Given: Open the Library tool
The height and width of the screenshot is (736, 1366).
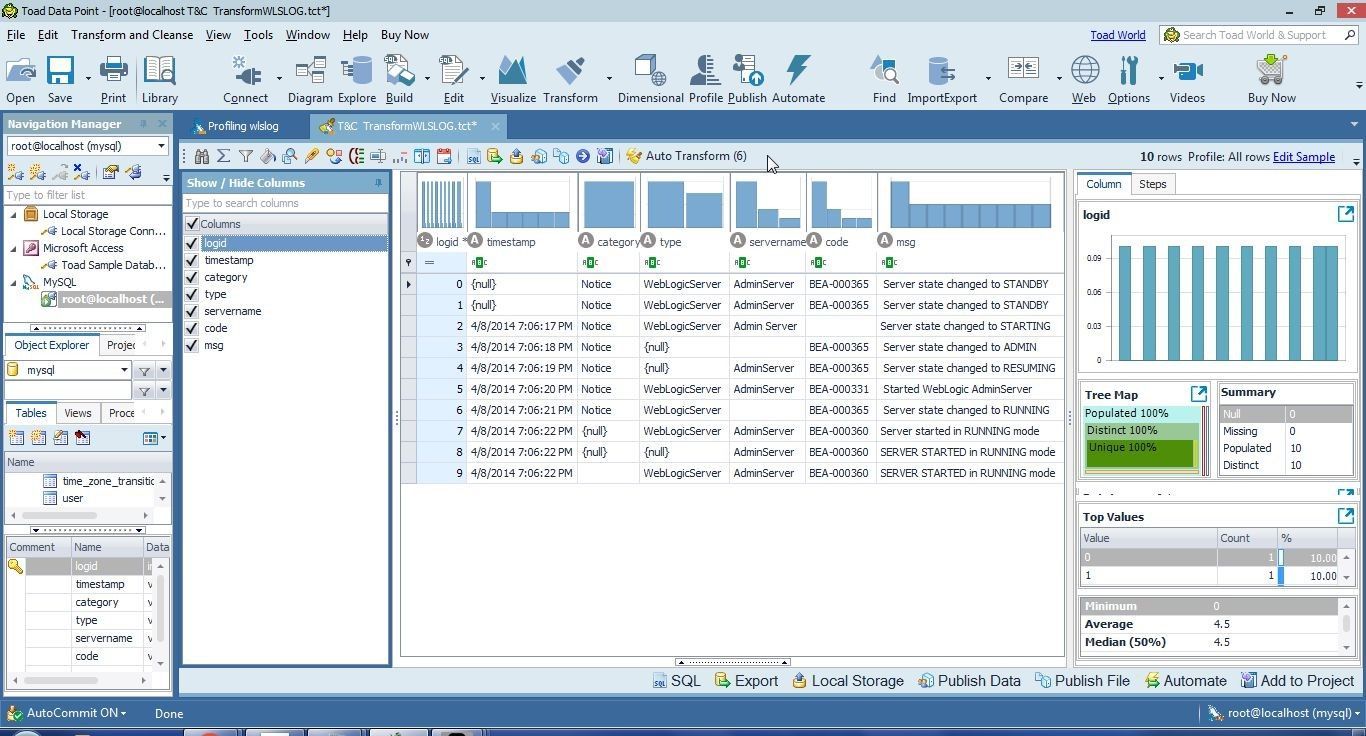Looking at the screenshot, I should [x=159, y=79].
